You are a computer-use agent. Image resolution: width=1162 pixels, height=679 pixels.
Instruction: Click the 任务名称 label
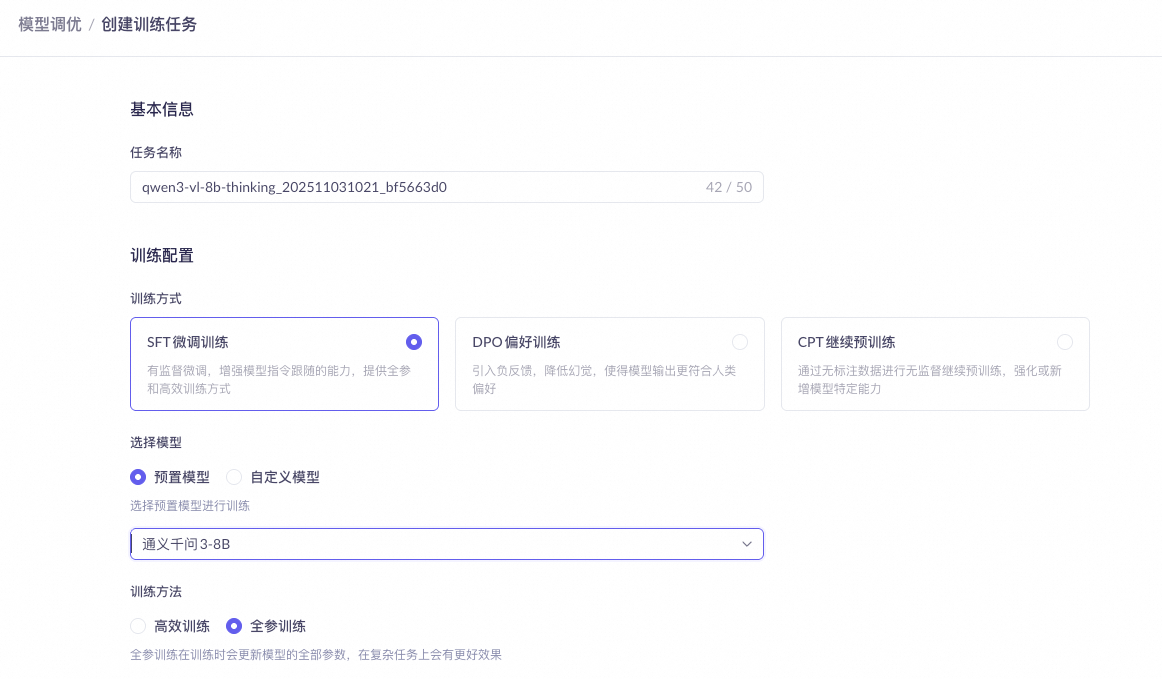(x=156, y=153)
